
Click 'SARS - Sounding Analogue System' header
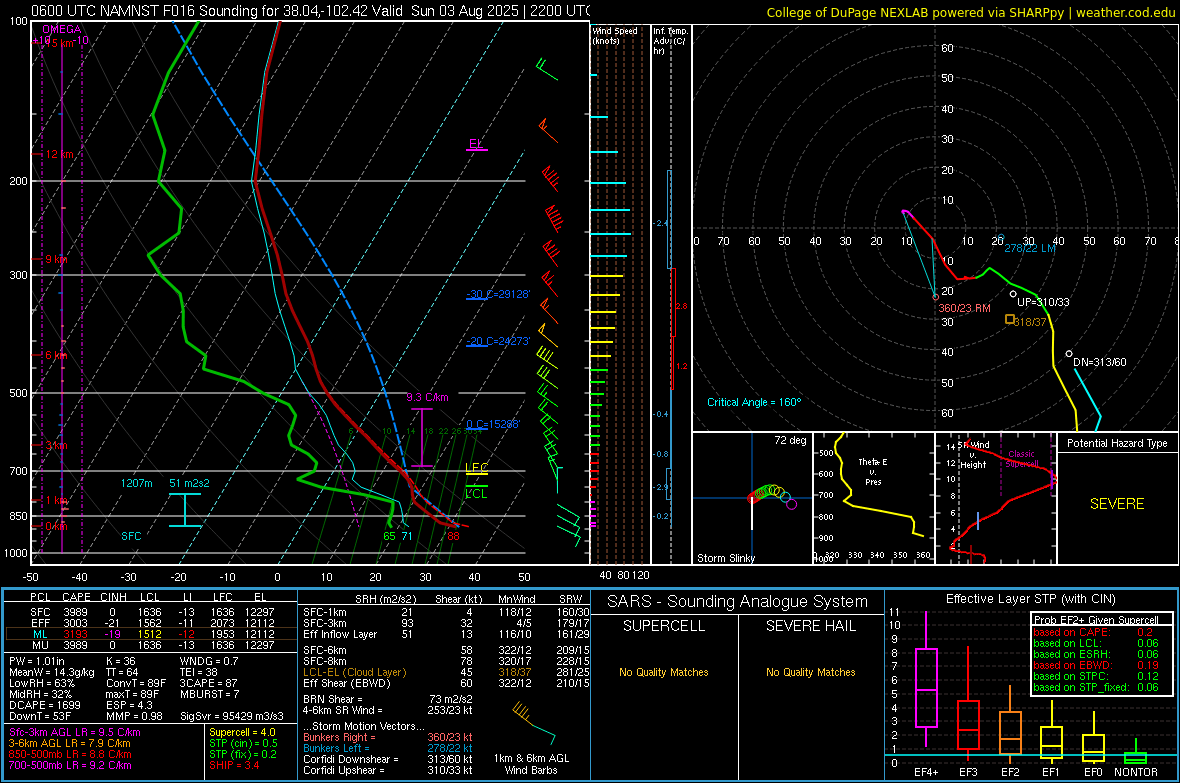pyautogui.click(x=738, y=602)
